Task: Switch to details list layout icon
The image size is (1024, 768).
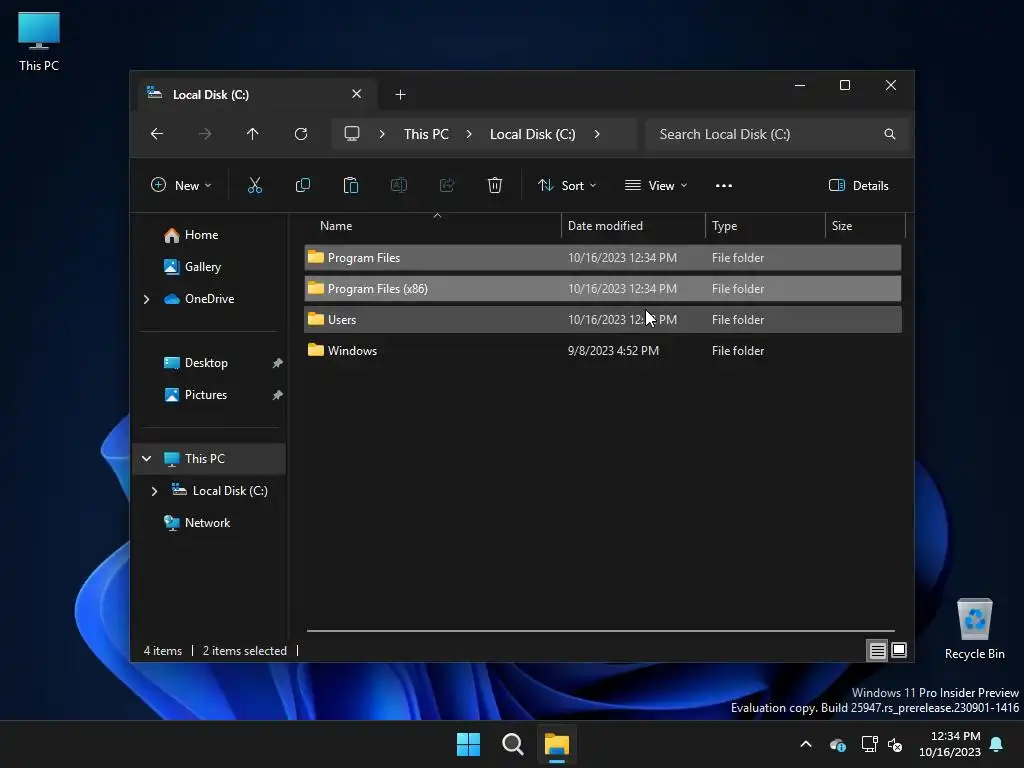Action: pos(877,650)
